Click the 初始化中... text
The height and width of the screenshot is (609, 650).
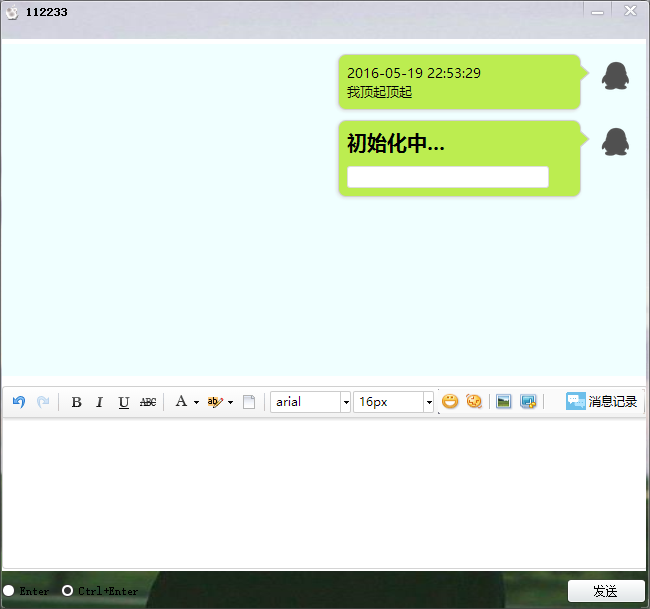pos(395,143)
